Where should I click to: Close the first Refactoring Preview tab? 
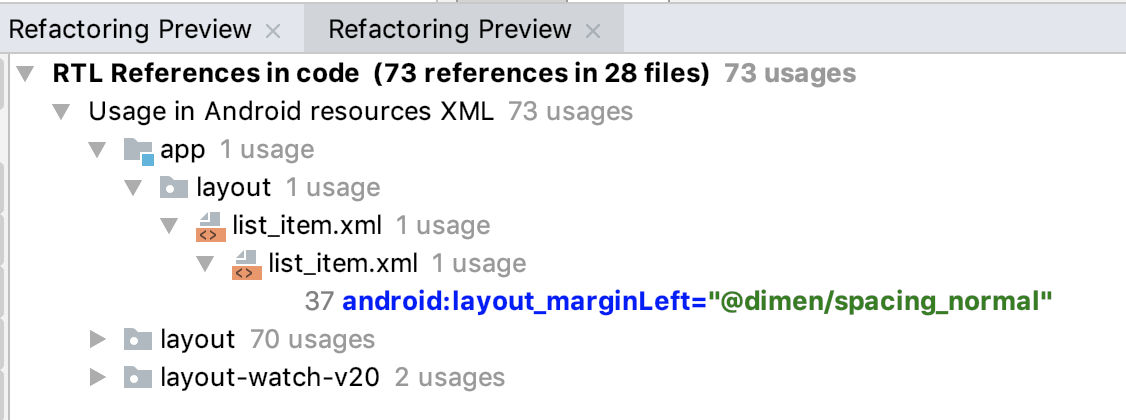(273, 31)
